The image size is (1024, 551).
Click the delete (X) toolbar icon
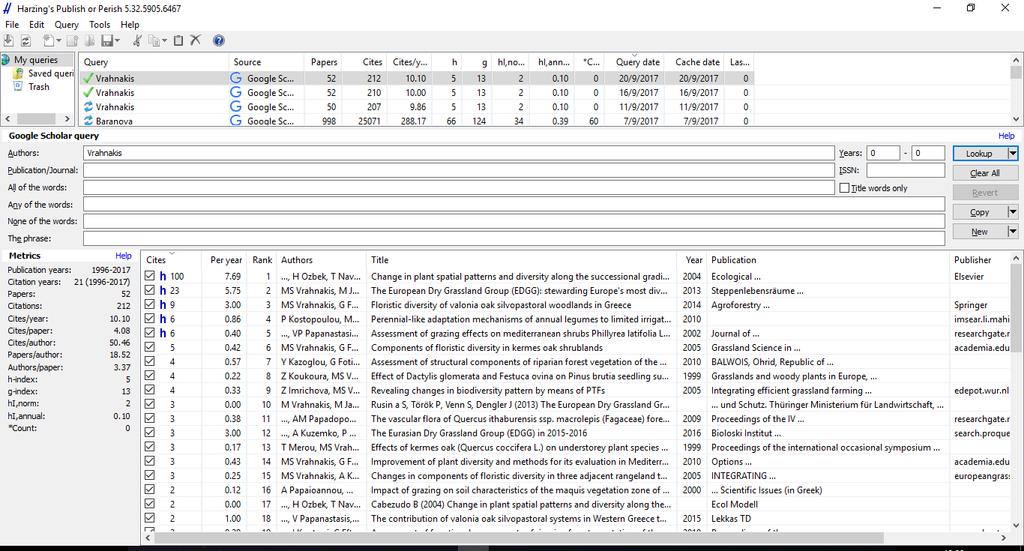(195, 40)
